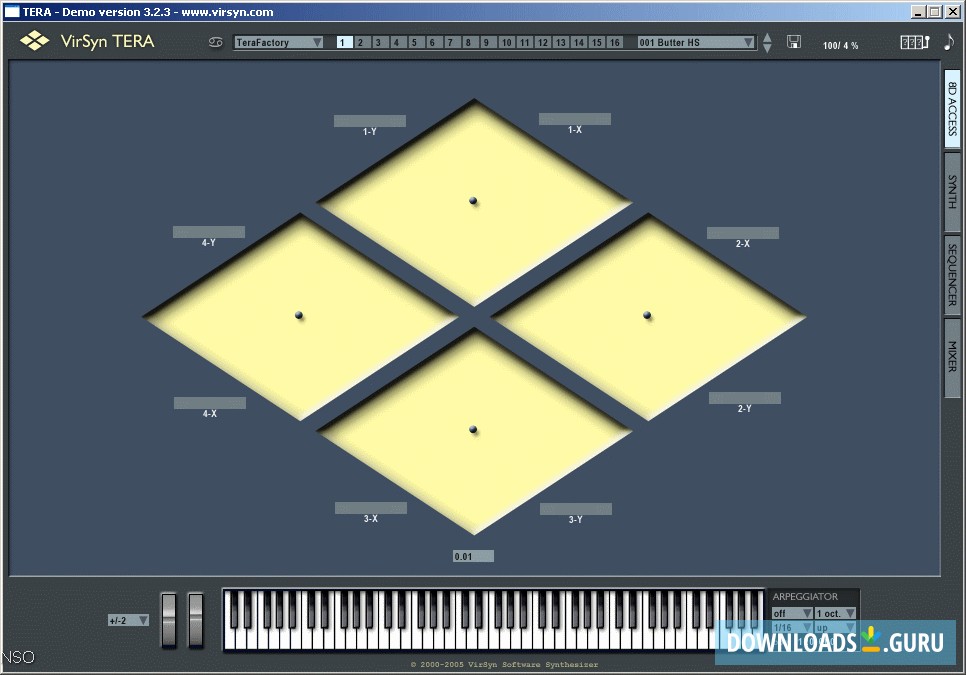966x675 pixels.
Task: Click the ARPEGGIATOR panel label
Action: 805,596
